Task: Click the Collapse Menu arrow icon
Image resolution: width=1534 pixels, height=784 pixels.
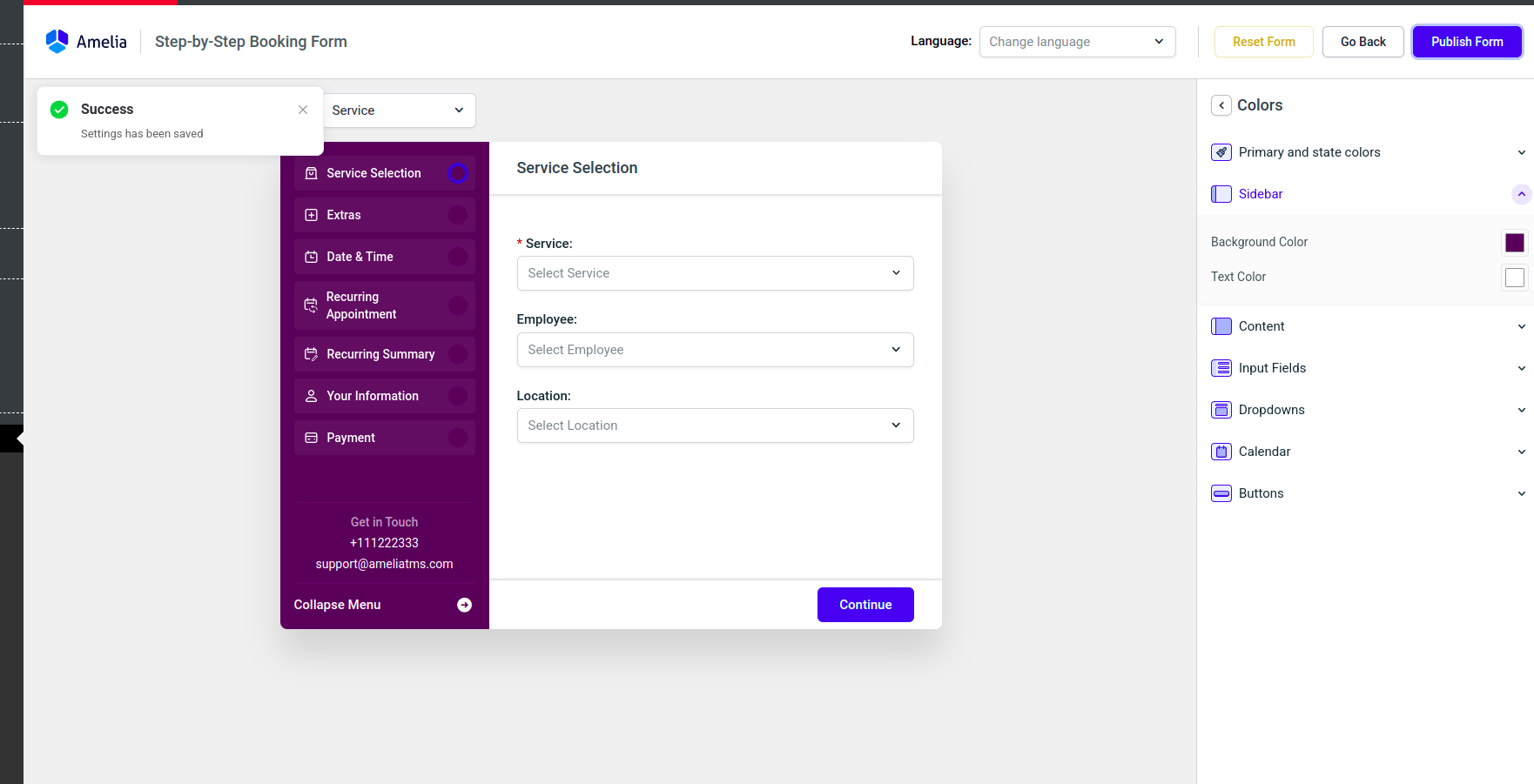Action: coord(464,605)
